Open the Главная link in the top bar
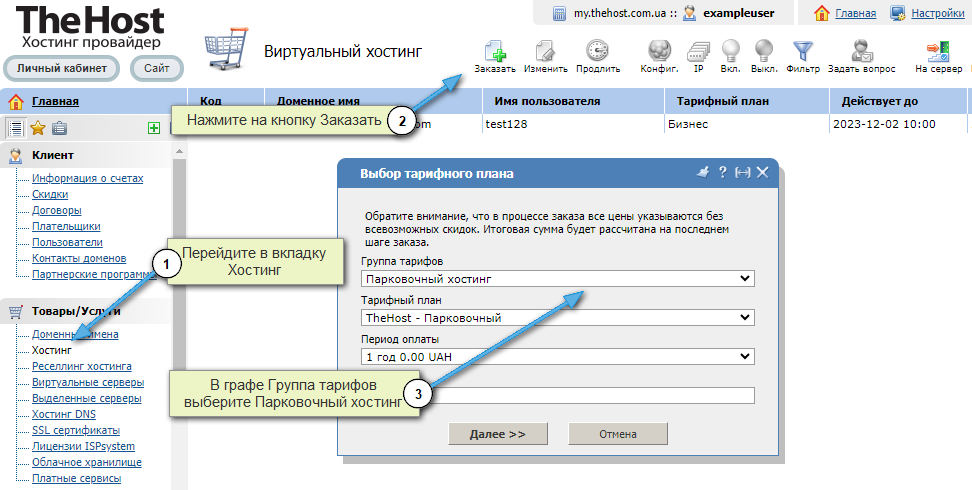Viewport: 972px width, 490px height. [855, 13]
